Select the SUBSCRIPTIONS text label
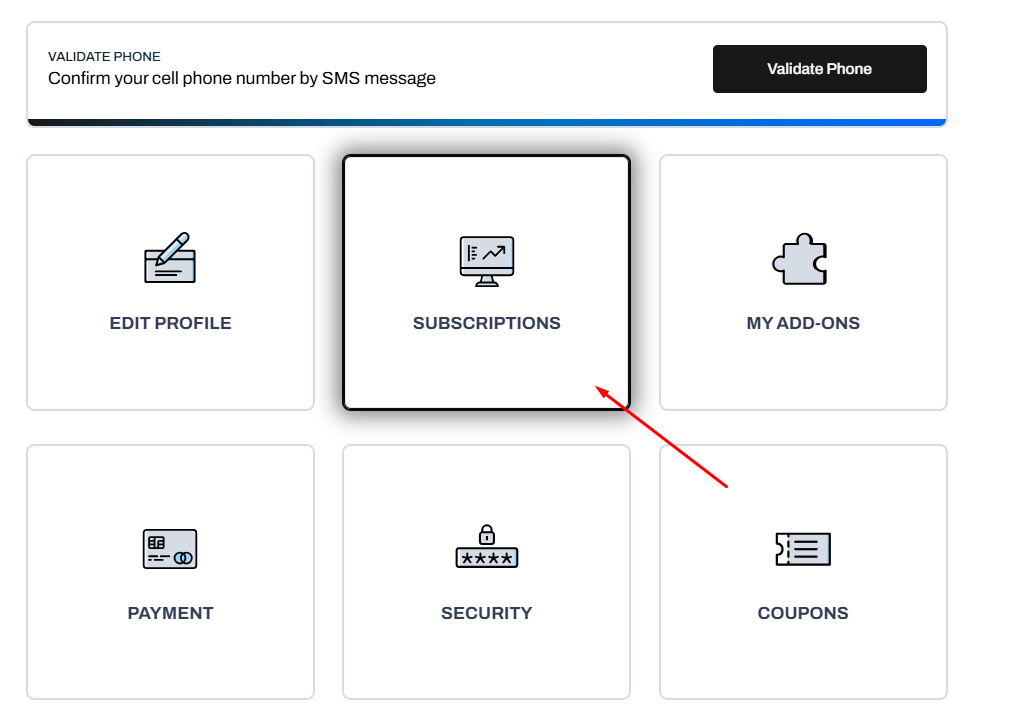The image size is (1033, 710). tap(487, 323)
